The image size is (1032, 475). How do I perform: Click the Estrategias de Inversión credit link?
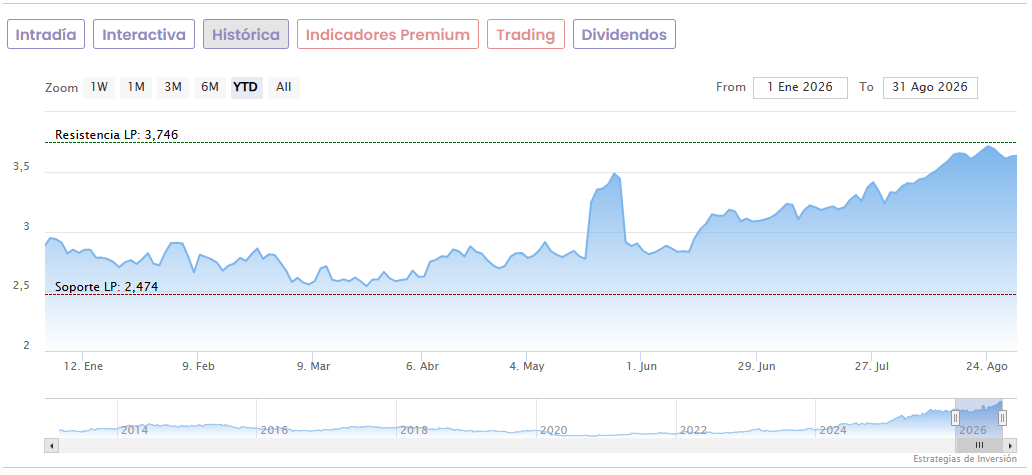pyautogui.click(x=965, y=459)
